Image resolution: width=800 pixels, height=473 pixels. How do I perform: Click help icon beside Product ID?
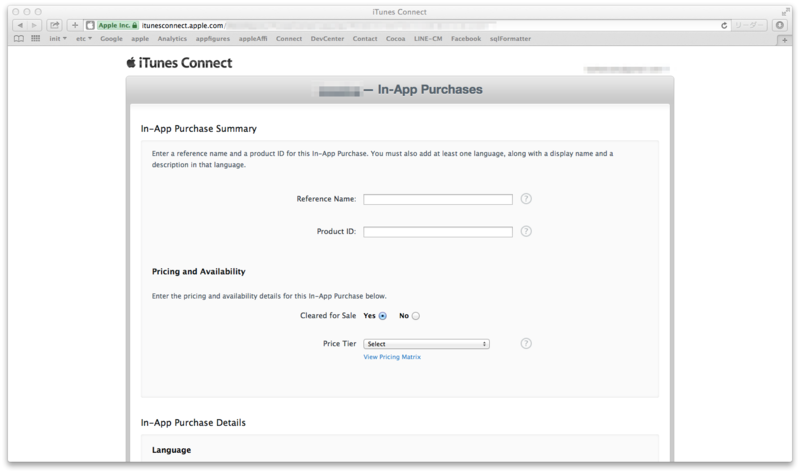point(526,231)
